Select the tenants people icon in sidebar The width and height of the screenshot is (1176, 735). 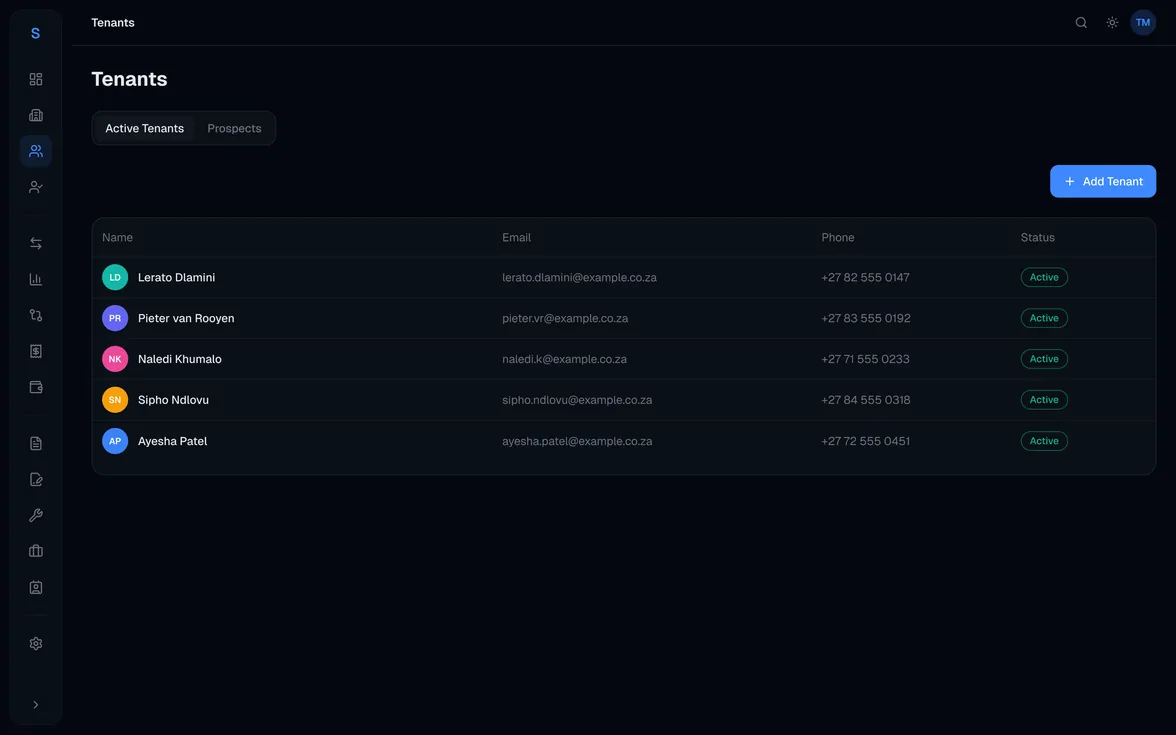(x=35, y=151)
